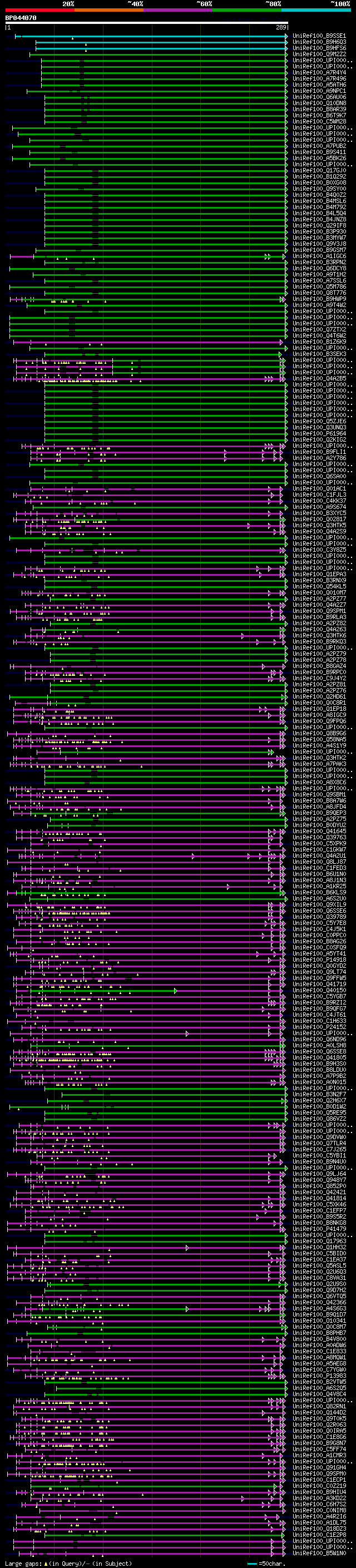
Task: Choose hit UniRef100_A5BK26
Action: [x=319, y=159]
